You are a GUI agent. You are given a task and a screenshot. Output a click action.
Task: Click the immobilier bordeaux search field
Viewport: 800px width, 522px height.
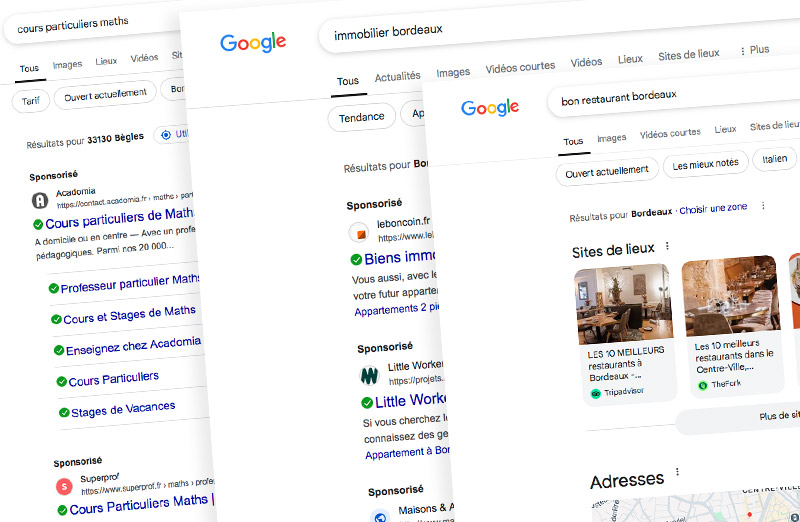point(559,30)
